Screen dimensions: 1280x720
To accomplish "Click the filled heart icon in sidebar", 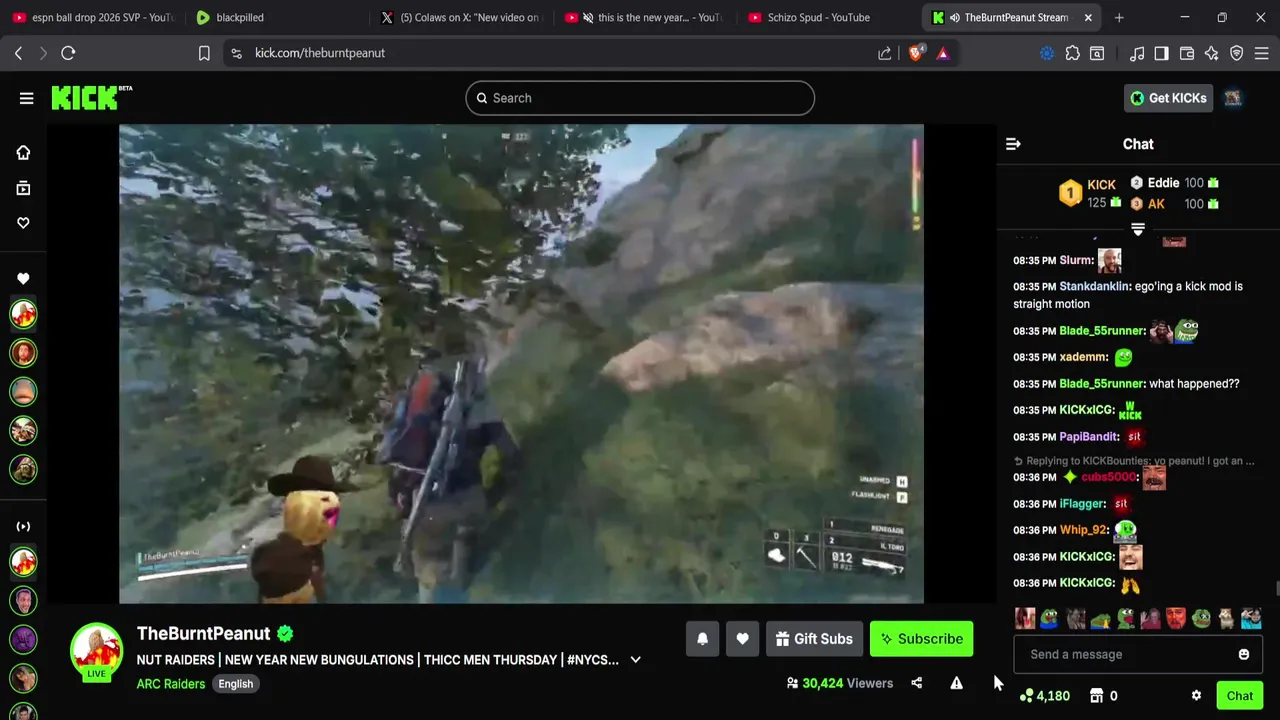I will click(23, 279).
